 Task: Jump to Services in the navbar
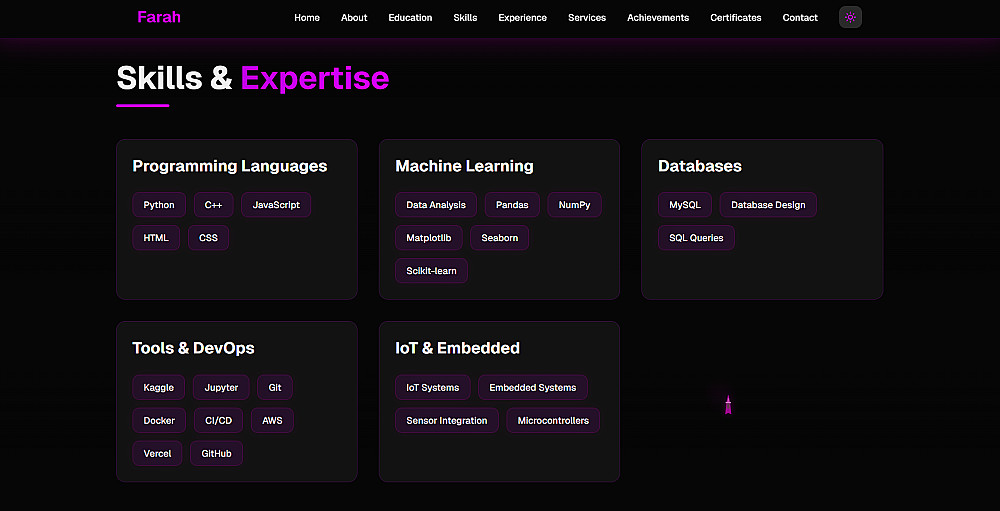(587, 18)
